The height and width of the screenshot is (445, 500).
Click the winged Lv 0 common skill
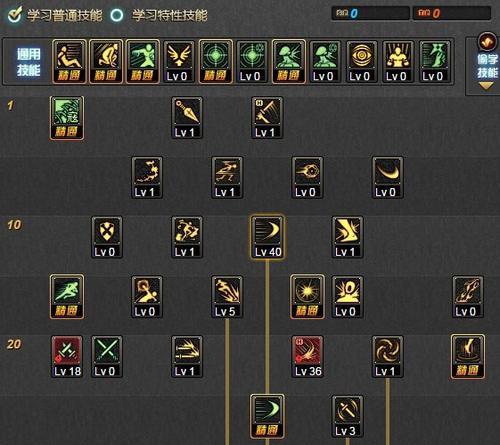pyautogui.click(x=179, y=62)
